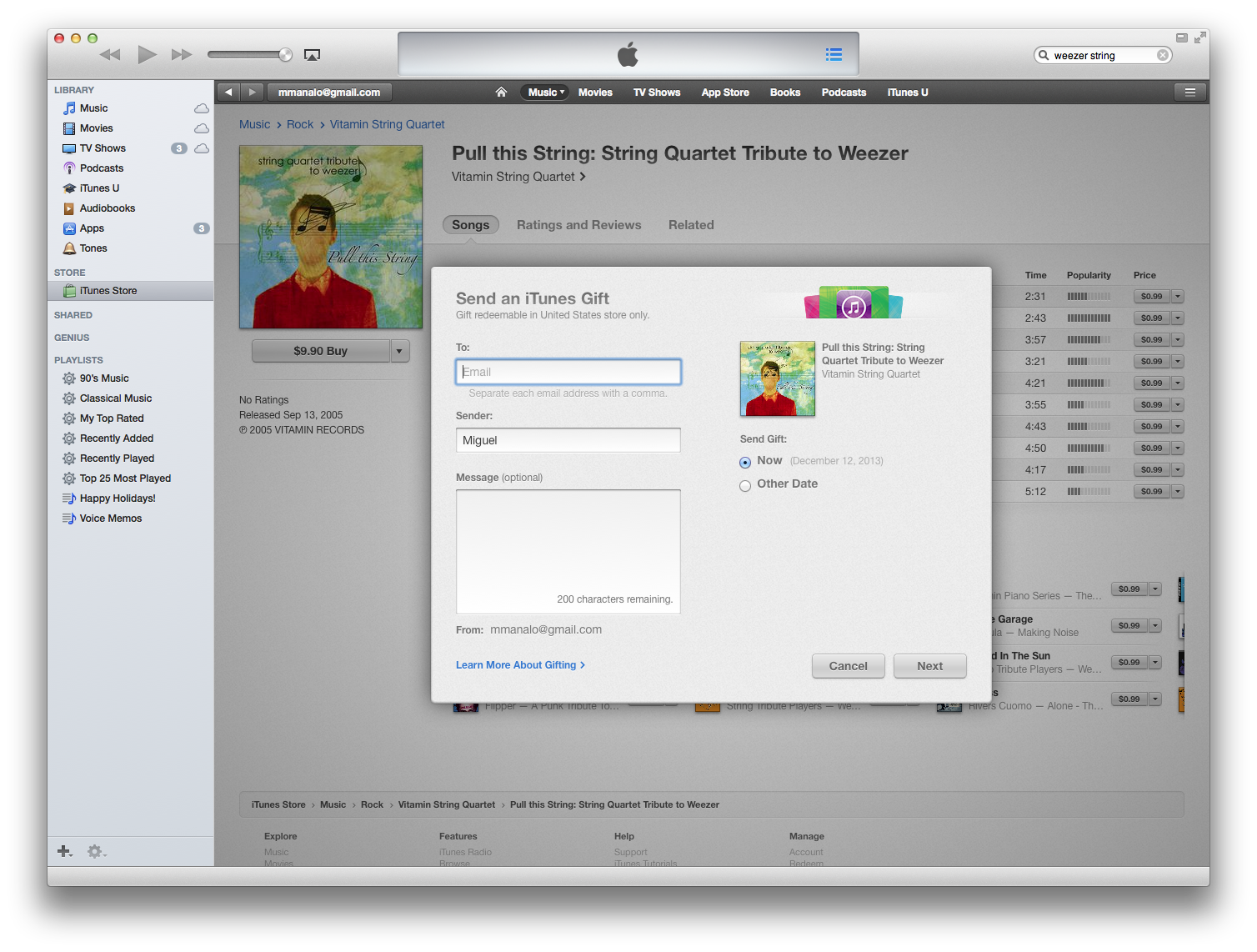Open Movies in the store navigation
This screenshot has width=1257, height=952.
(595, 93)
